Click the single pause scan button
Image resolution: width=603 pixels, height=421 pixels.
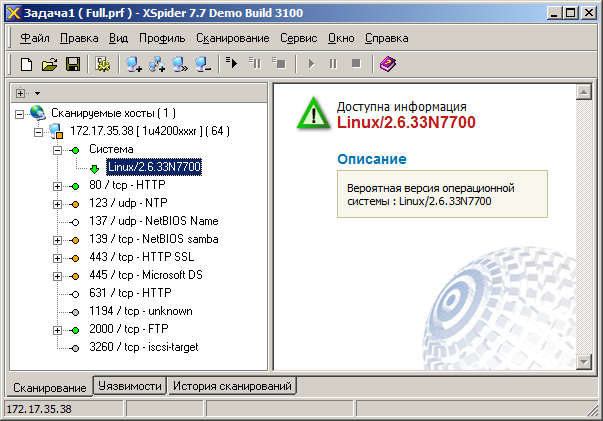click(x=333, y=64)
